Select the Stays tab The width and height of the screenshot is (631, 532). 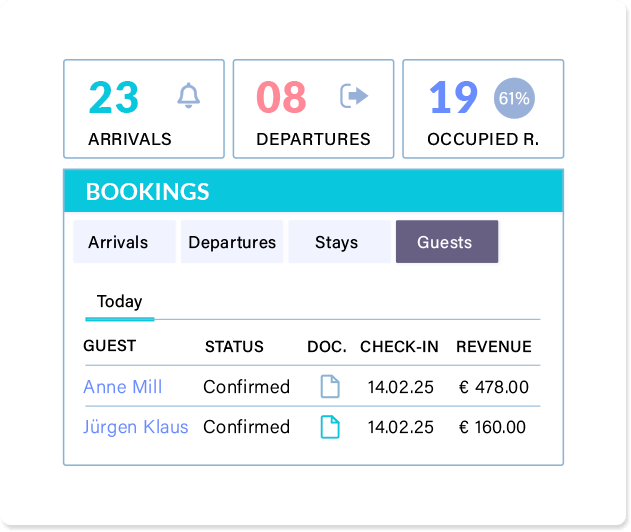340,242
